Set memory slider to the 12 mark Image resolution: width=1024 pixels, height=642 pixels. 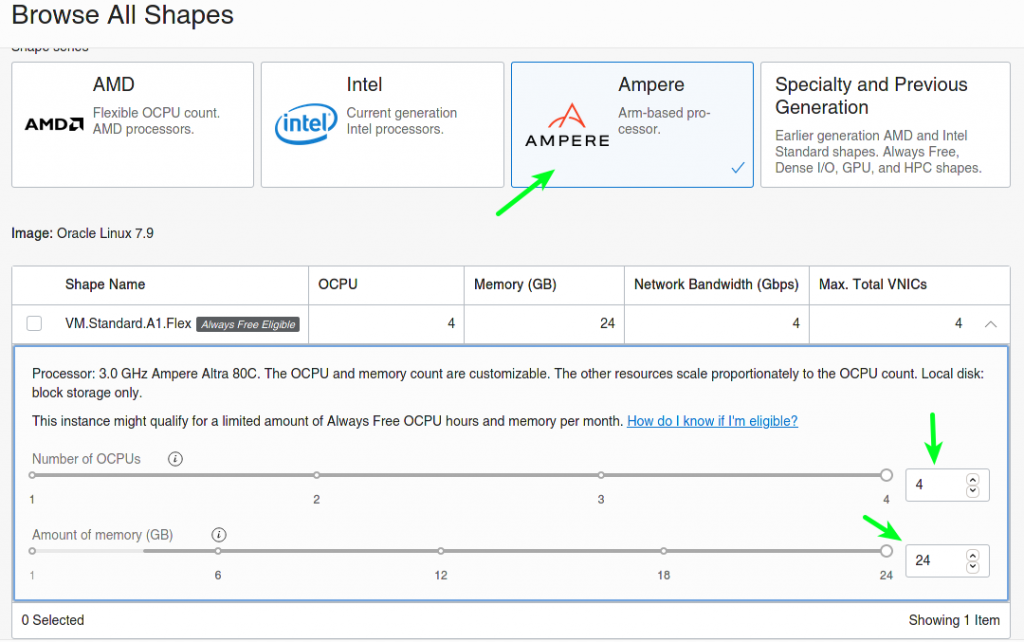point(441,551)
